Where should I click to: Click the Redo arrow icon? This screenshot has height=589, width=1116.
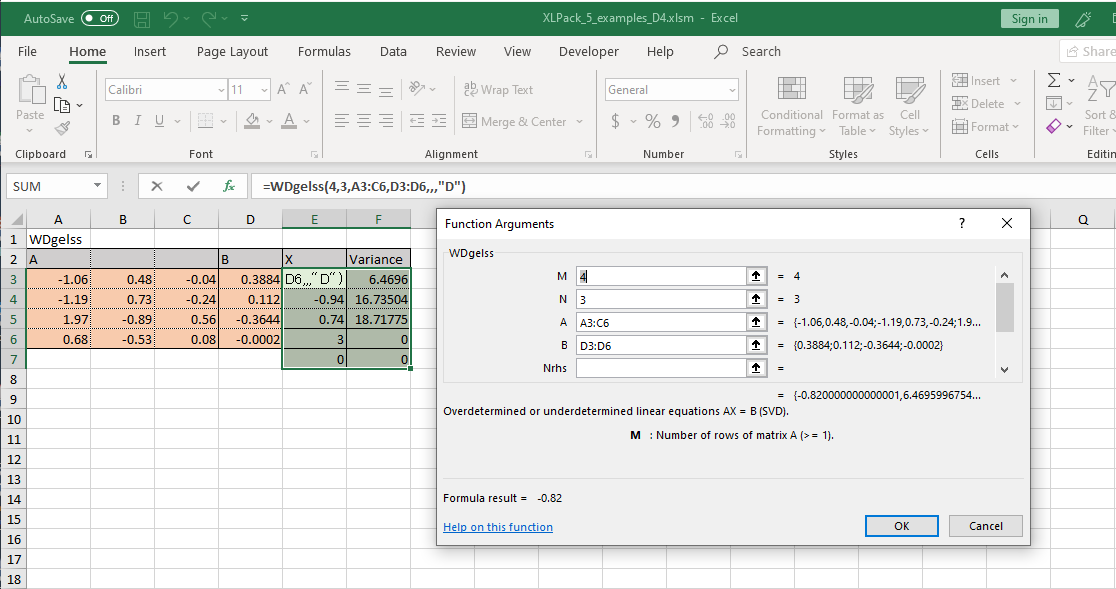pos(210,18)
